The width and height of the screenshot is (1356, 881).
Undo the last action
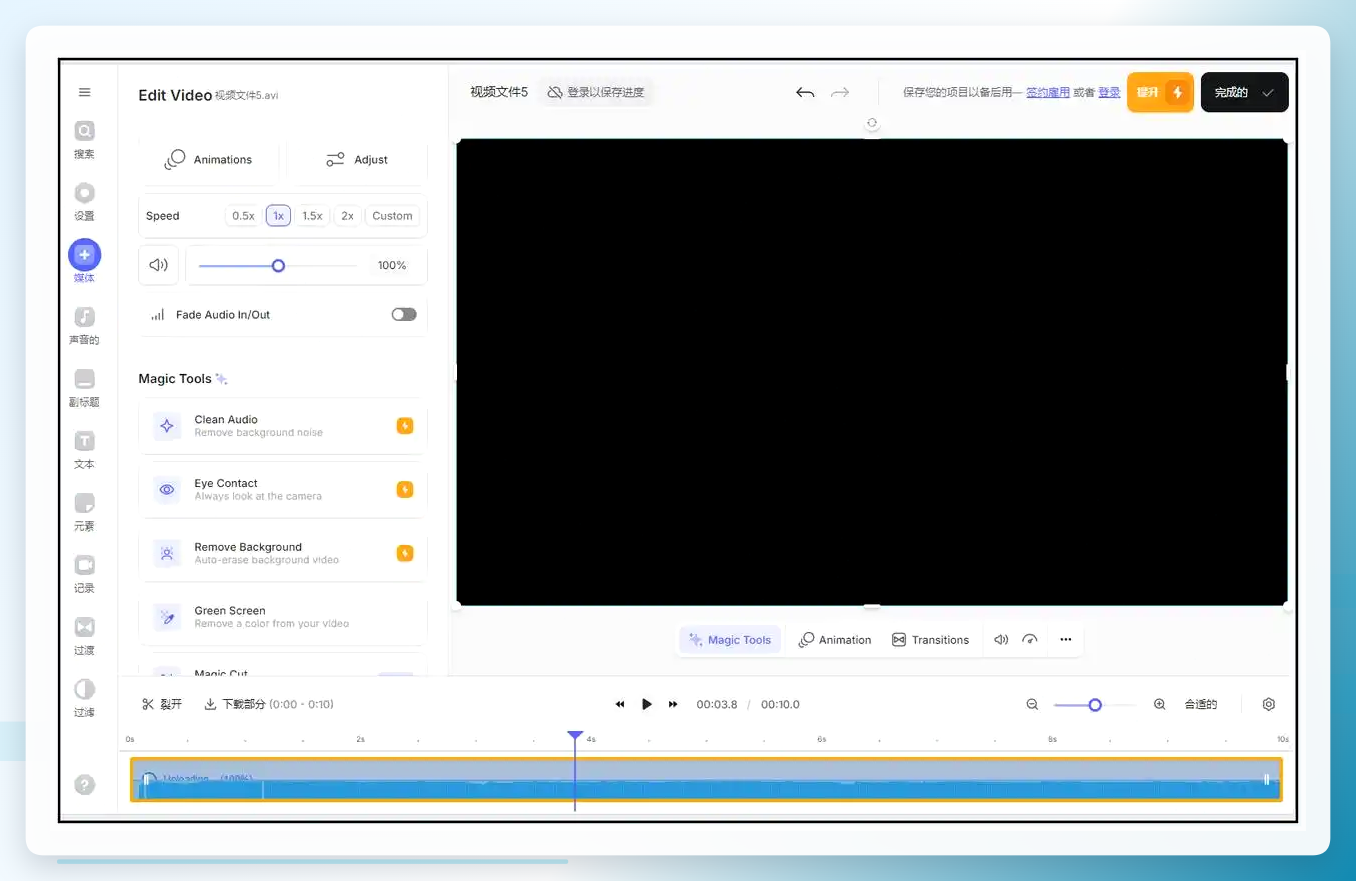click(x=805, y=93)
